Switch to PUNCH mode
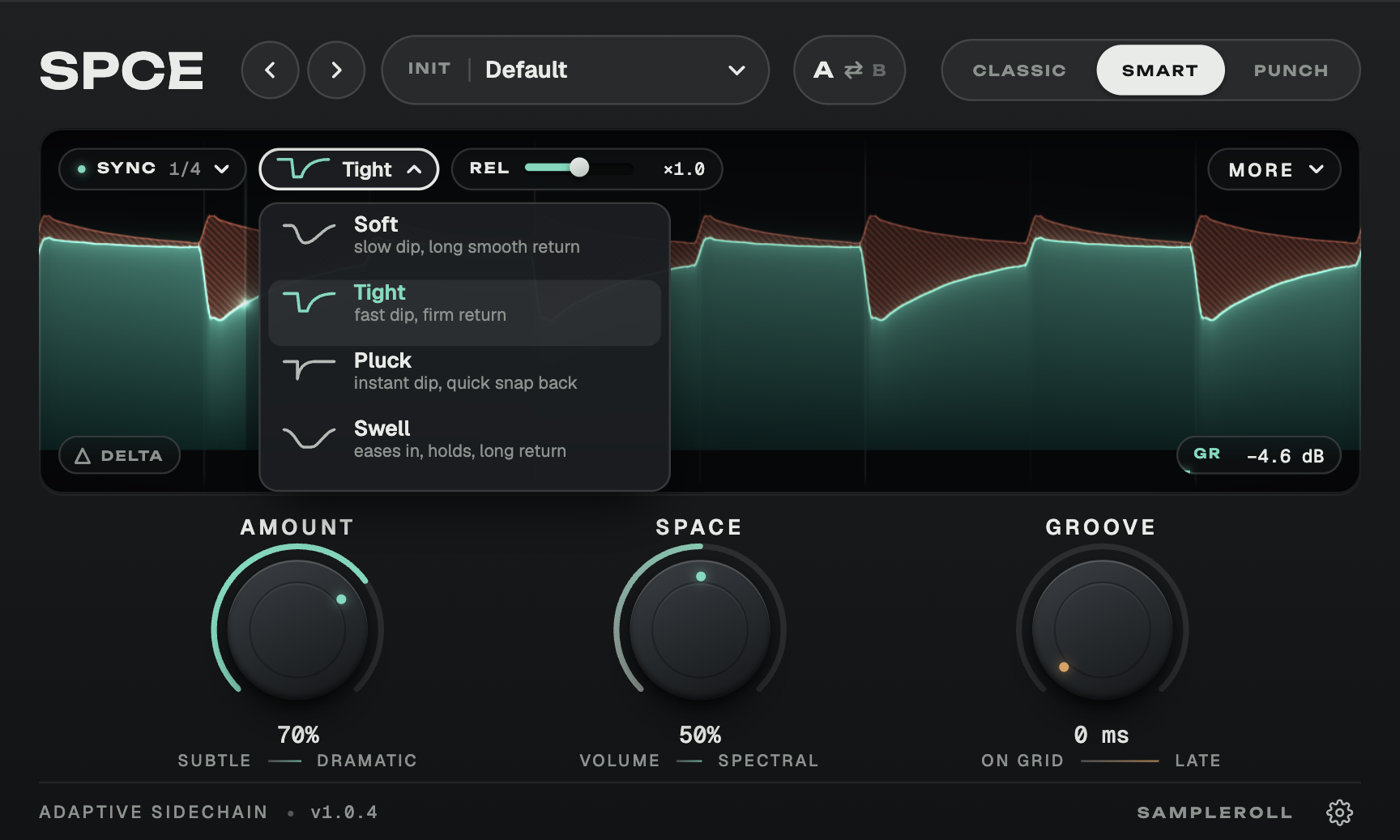 [1291, 70]
